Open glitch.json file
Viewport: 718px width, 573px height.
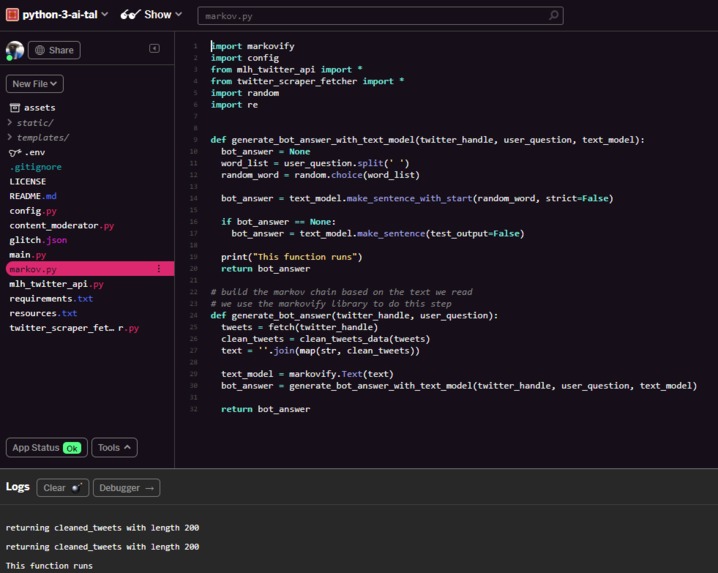38,240
